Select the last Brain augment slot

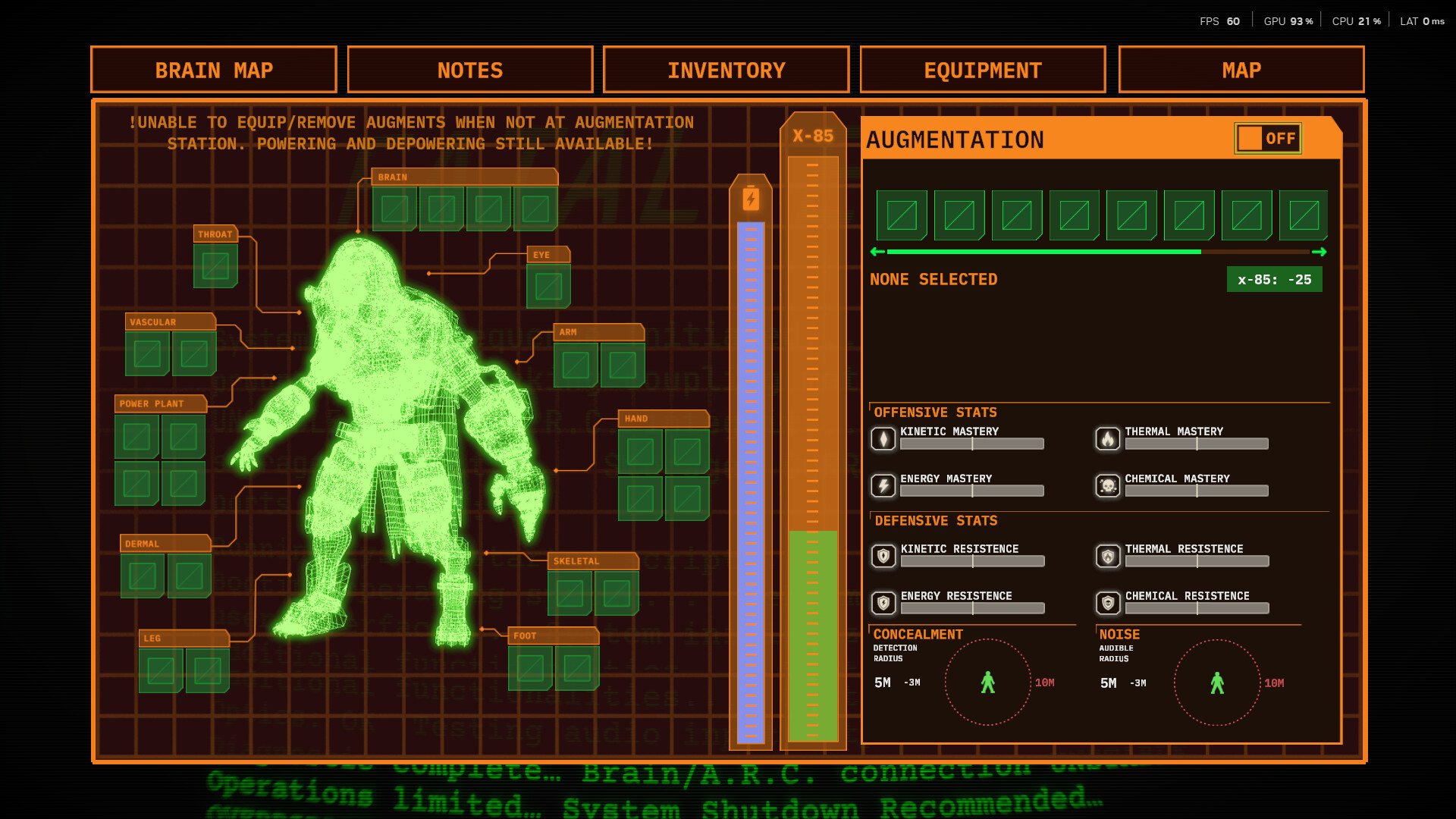point(535,209)
